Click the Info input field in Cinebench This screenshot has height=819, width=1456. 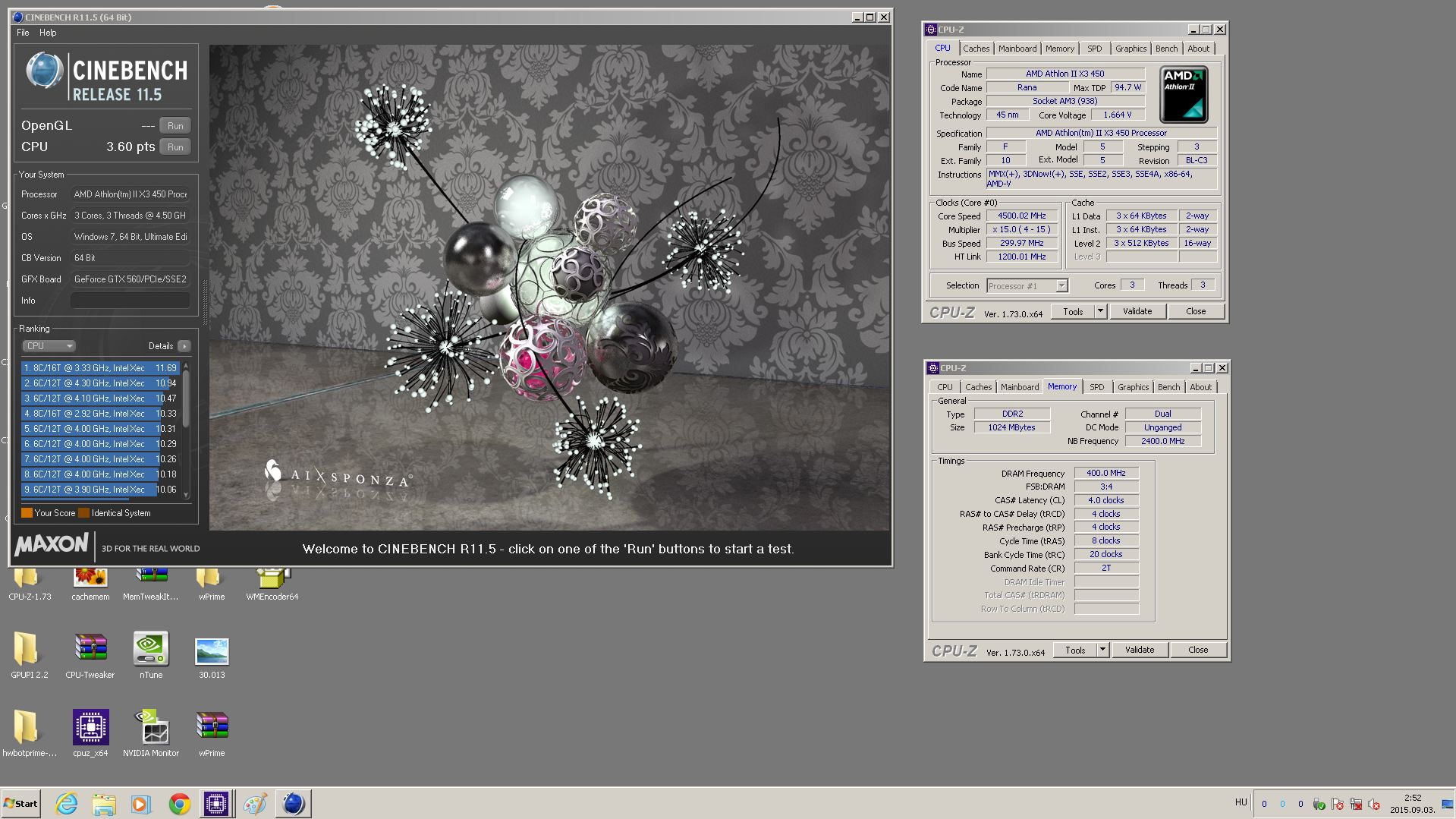click(130, 301)
